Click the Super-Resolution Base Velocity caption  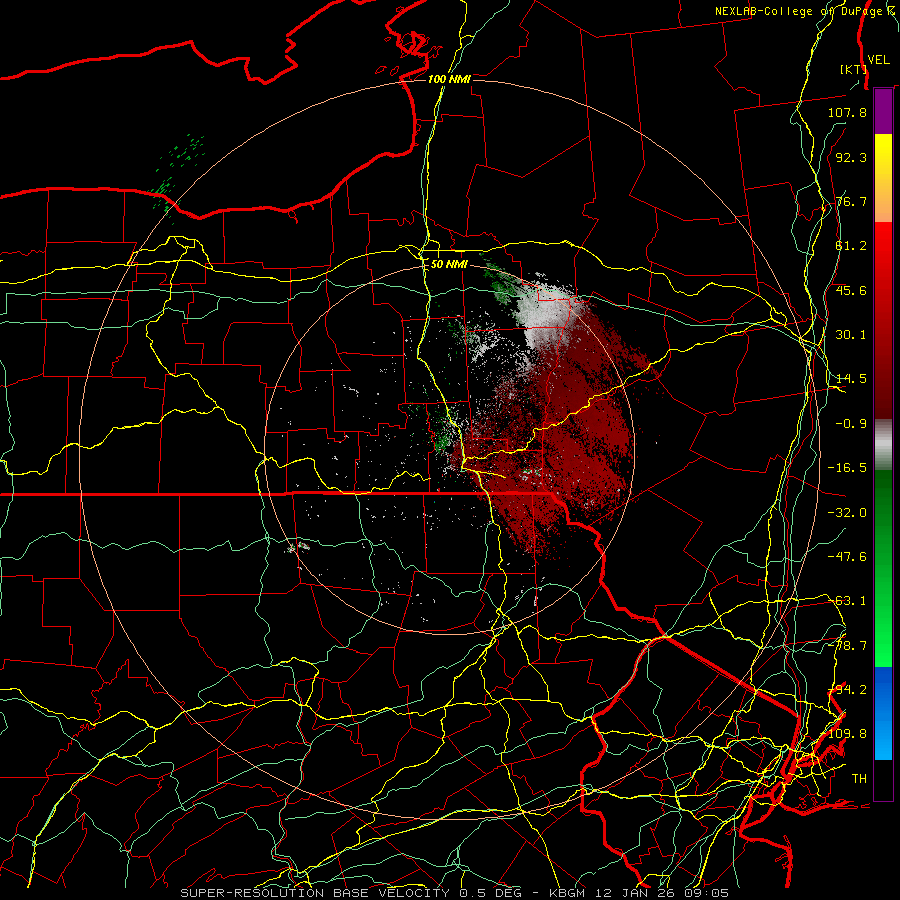[x=455, y=893]
